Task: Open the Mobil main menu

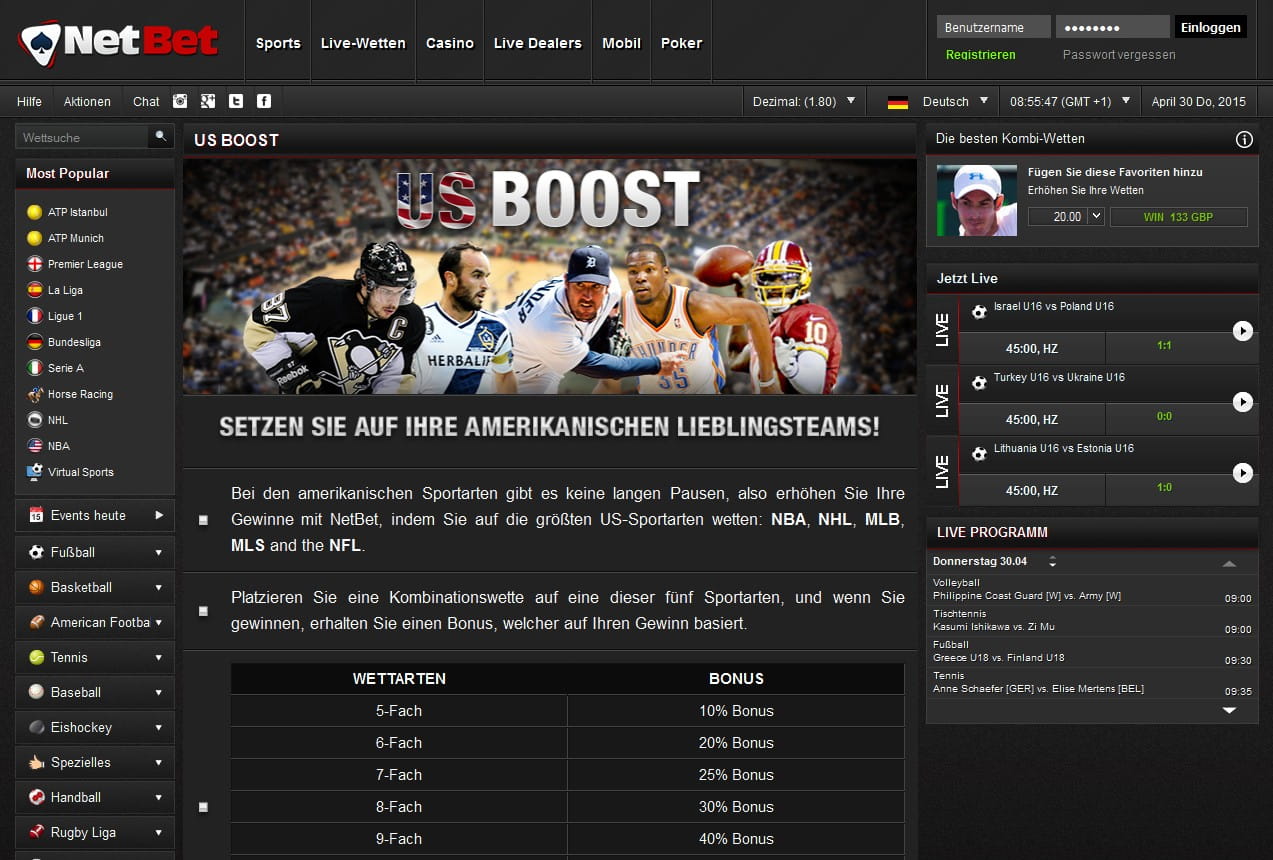Action: (621, 43)
